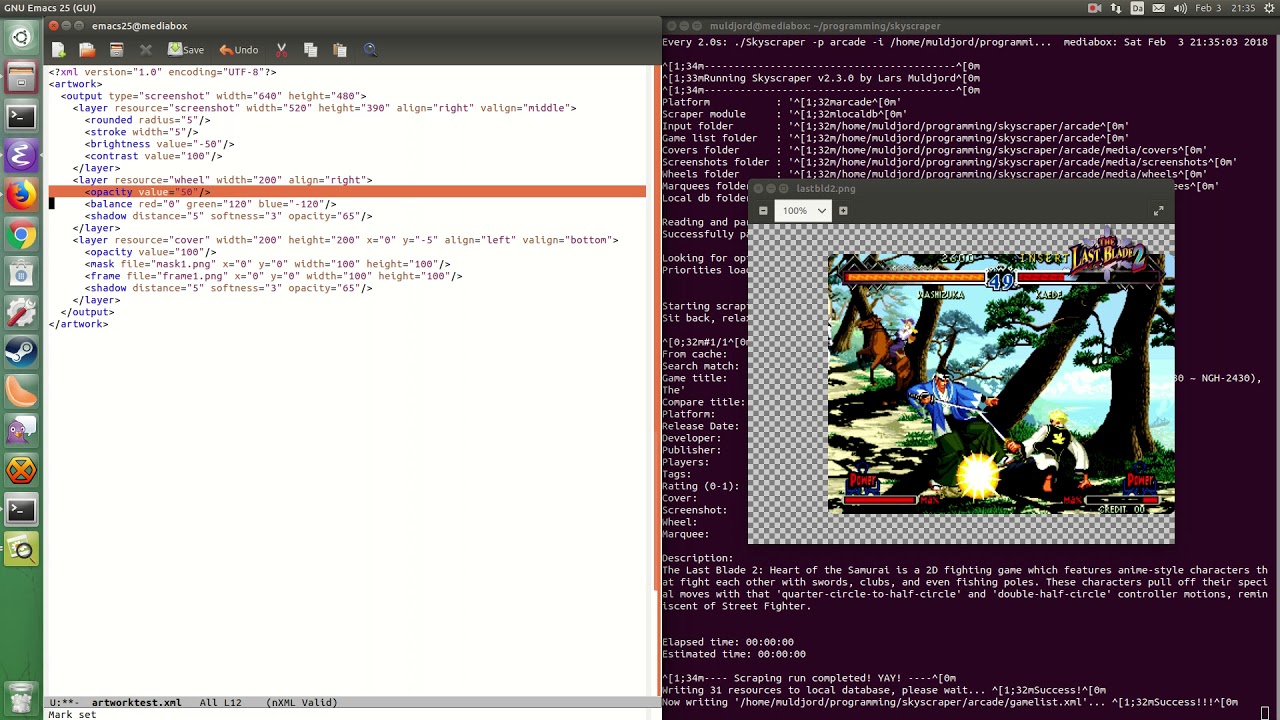Zoom out image viewer minus button

[x=763, y=211]
